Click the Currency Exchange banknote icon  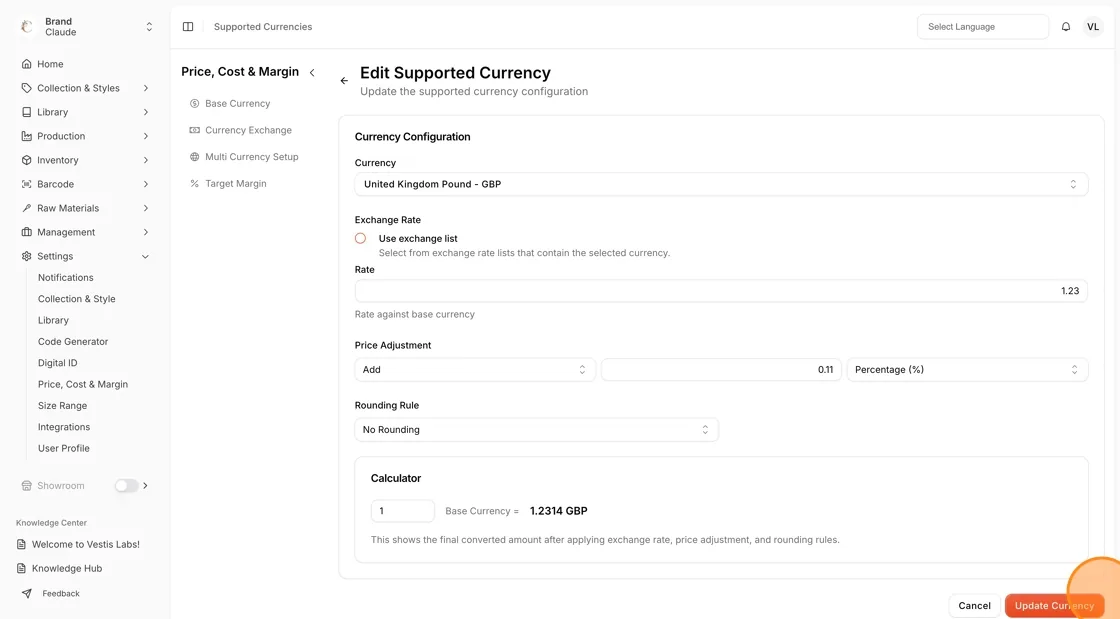pyautogui.click(x=194, y=130)
